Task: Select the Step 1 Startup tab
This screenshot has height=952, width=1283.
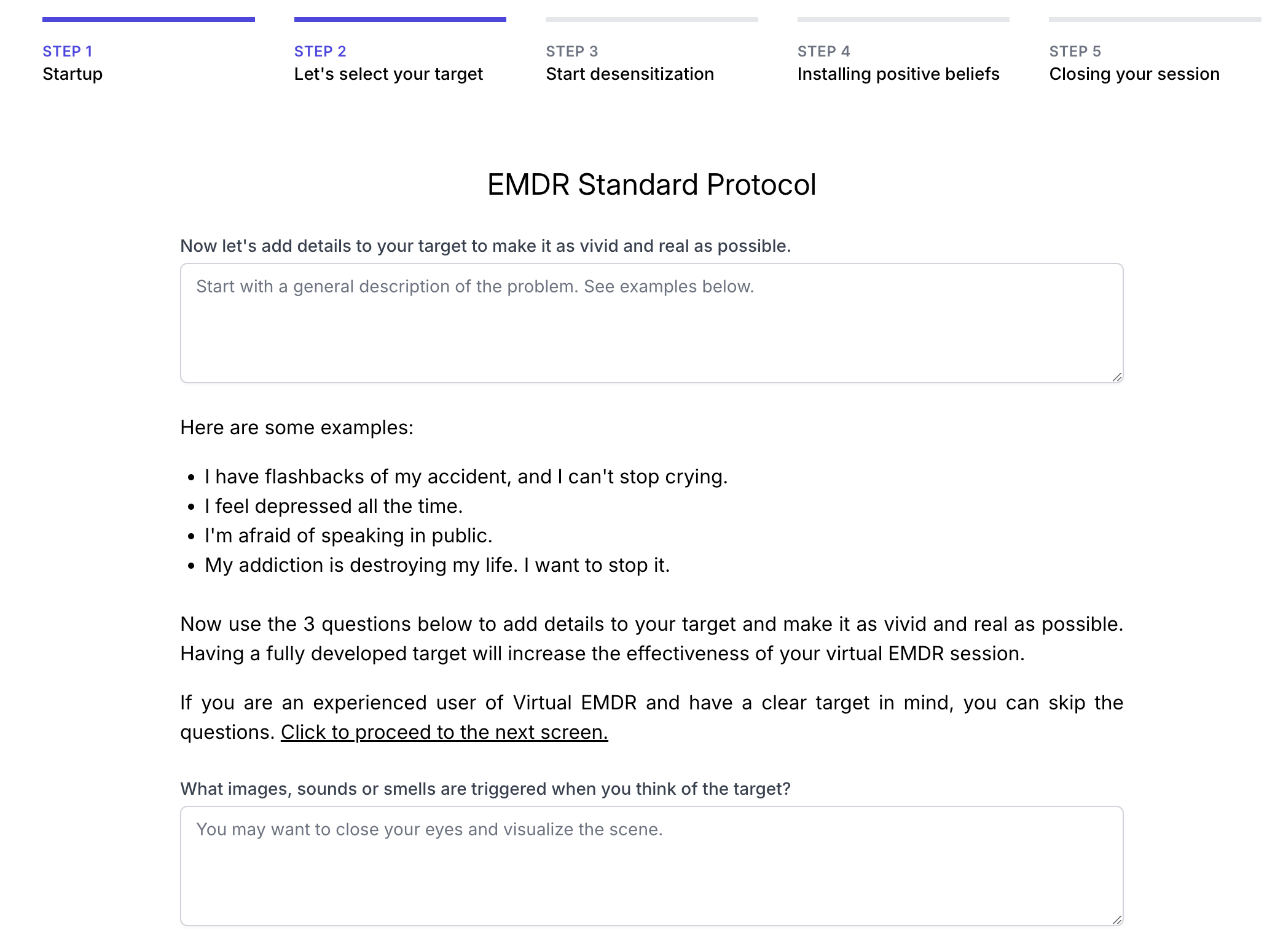Action: [72, 63]
